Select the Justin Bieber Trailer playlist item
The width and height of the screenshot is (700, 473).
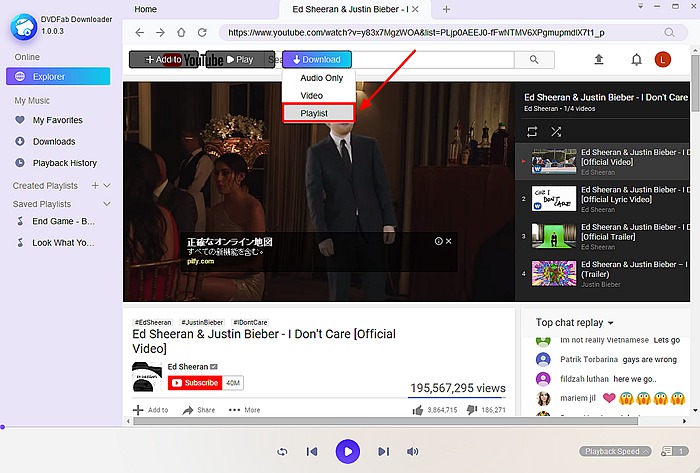603,274
